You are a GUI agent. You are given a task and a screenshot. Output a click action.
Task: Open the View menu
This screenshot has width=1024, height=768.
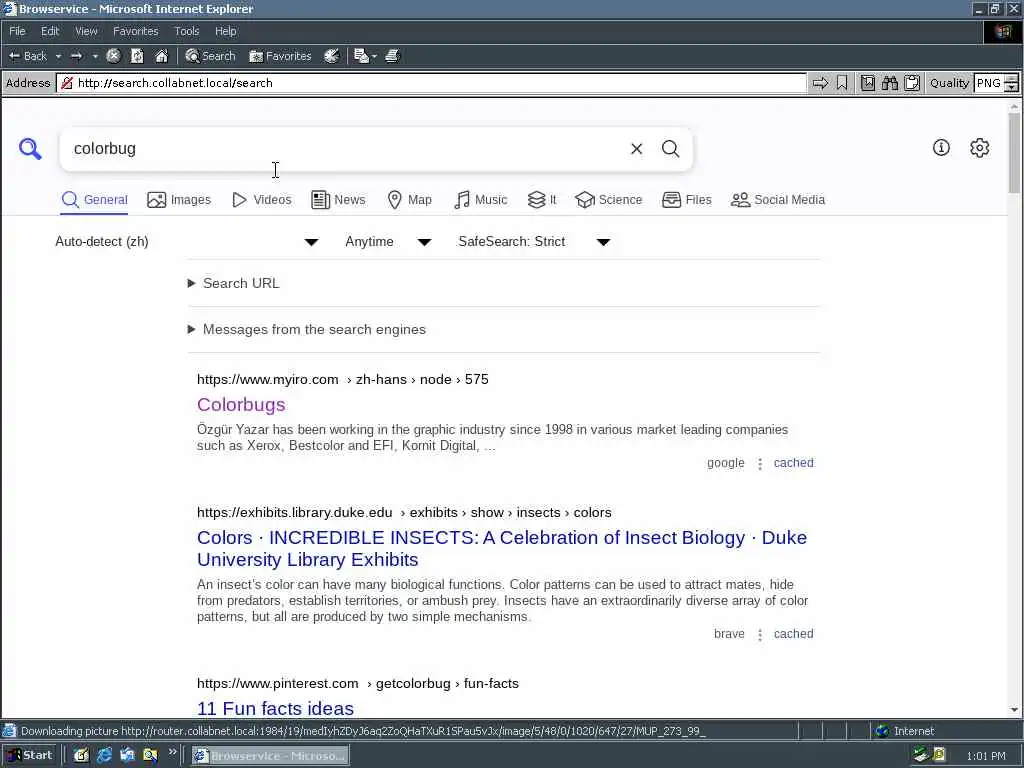pyautogui.click(x=86, y=31)
